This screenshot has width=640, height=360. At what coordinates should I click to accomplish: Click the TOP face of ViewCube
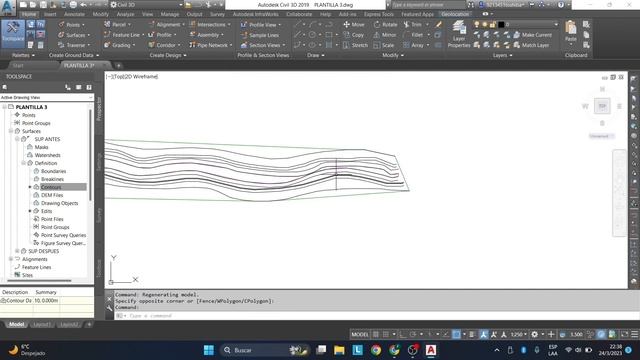click(602, 106)
